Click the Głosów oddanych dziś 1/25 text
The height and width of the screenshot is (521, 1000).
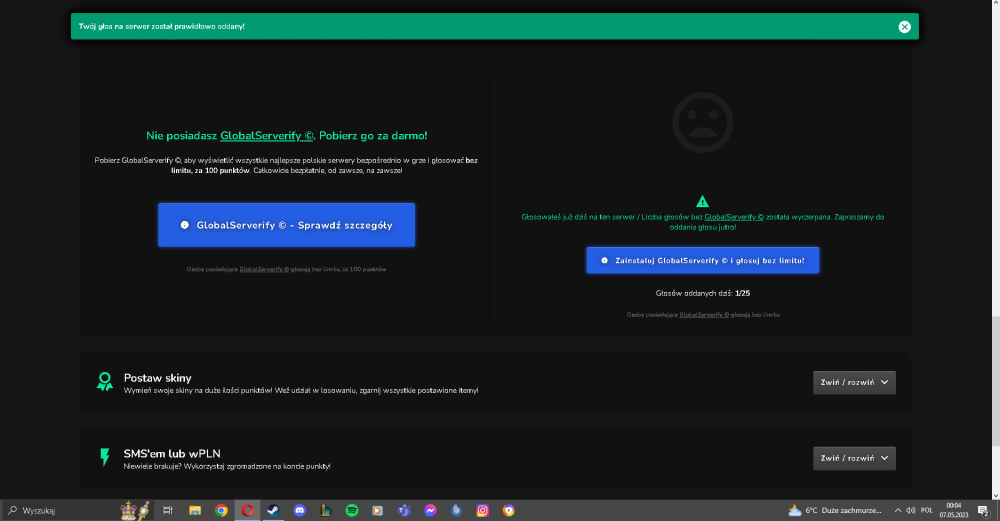[x=703, y=293]
